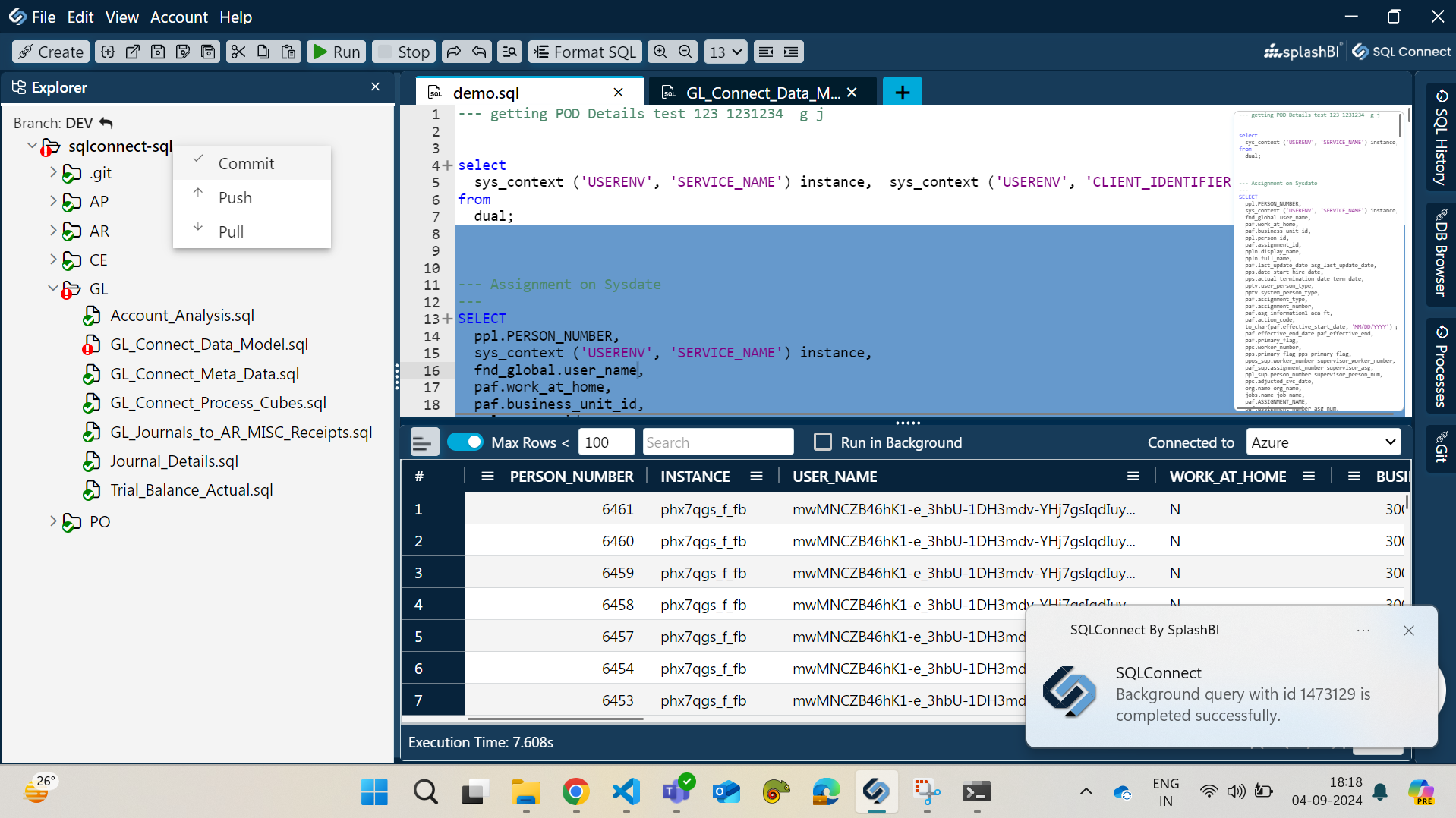Screen dimensions: 1456x818
Task: Open the font size dropdown showing 13
Action: coord(724,52)
